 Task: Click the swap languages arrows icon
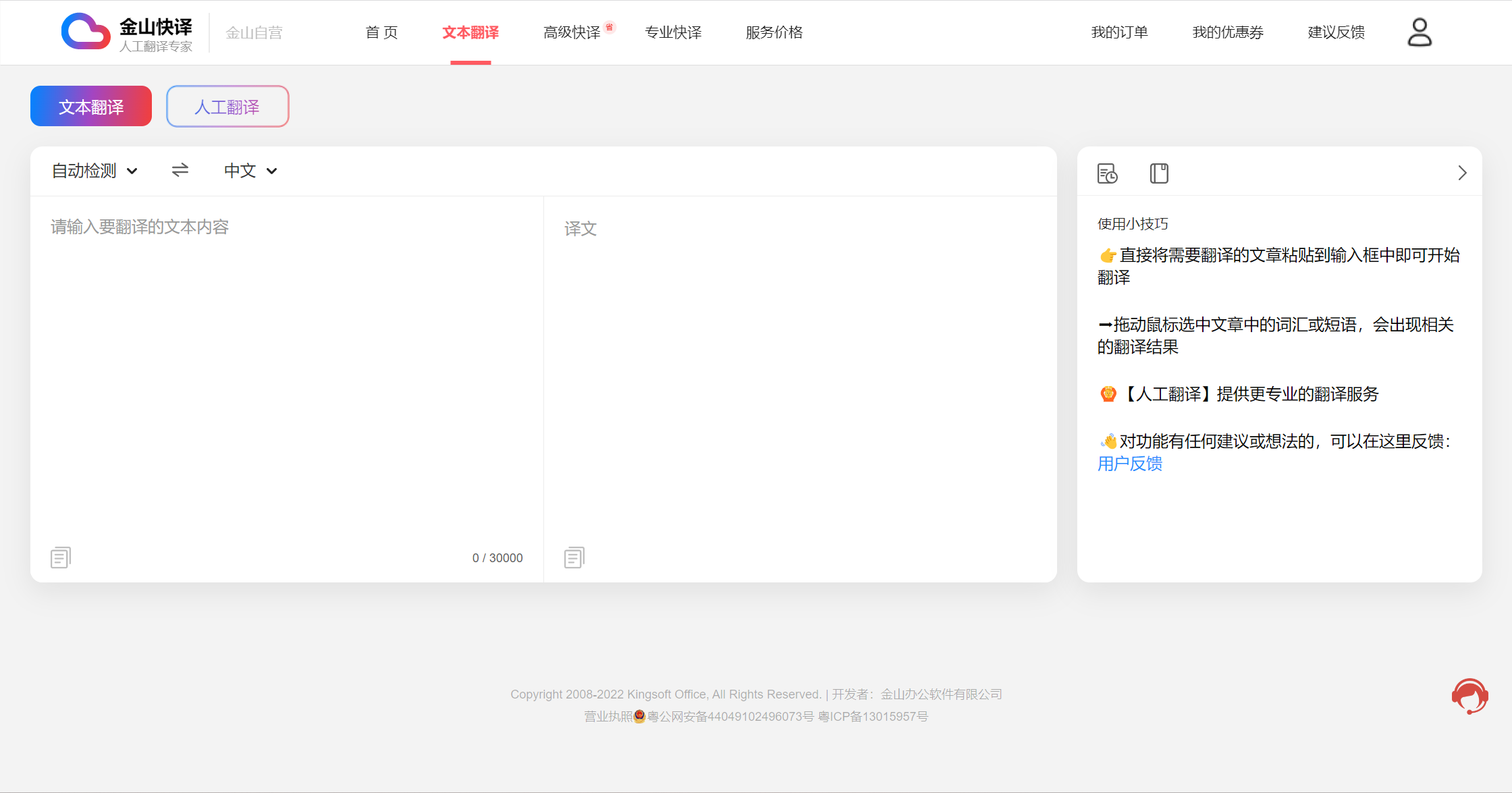click(x=180, y=170)
